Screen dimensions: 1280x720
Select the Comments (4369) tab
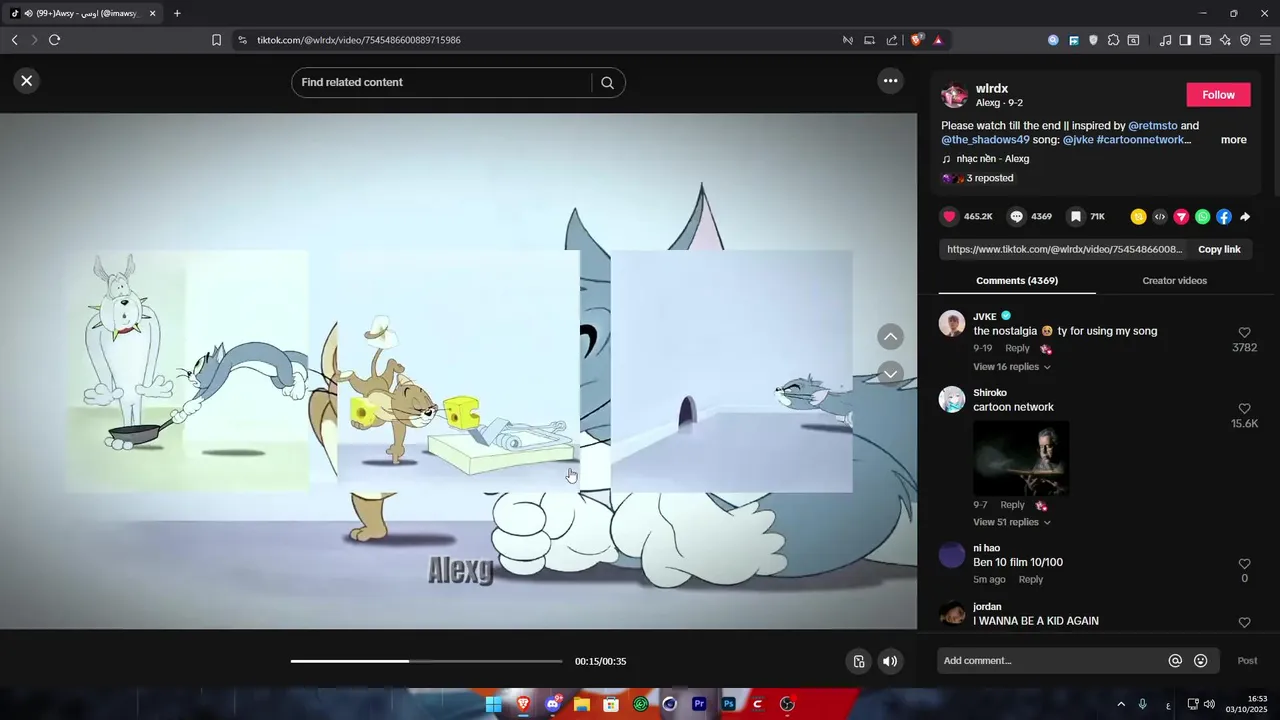pyautogui.click(x=1016, y=281)
